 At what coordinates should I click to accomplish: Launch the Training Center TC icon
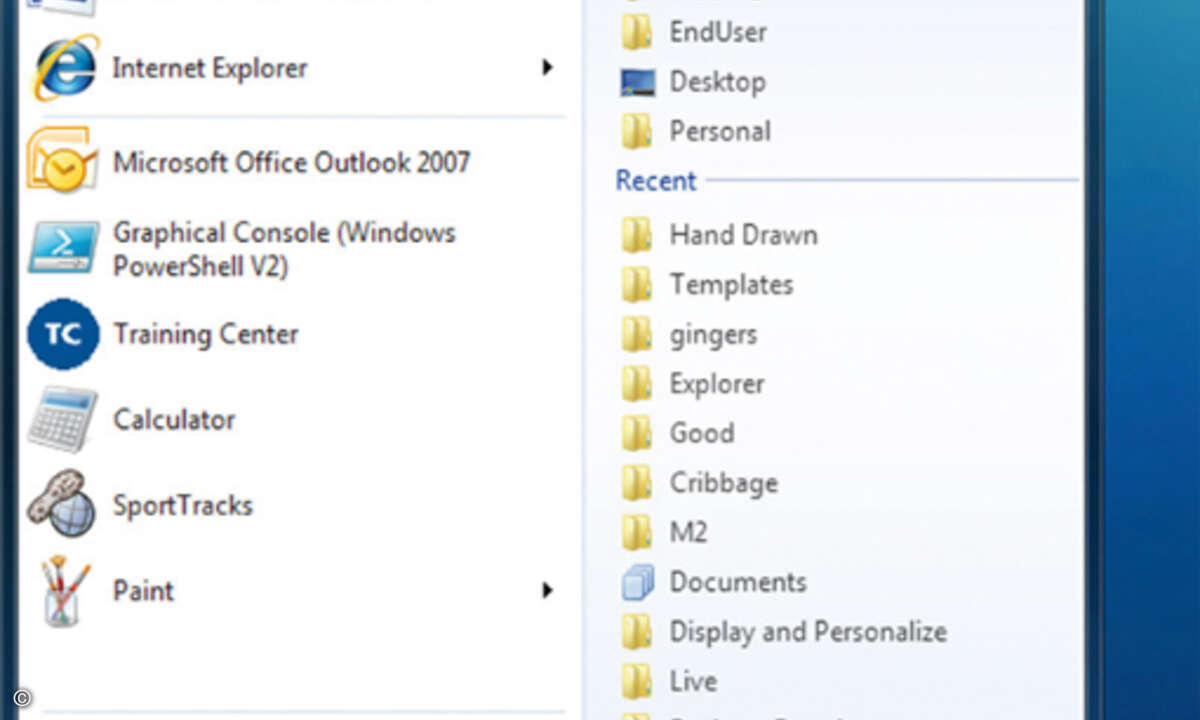[x=63, y=334]
